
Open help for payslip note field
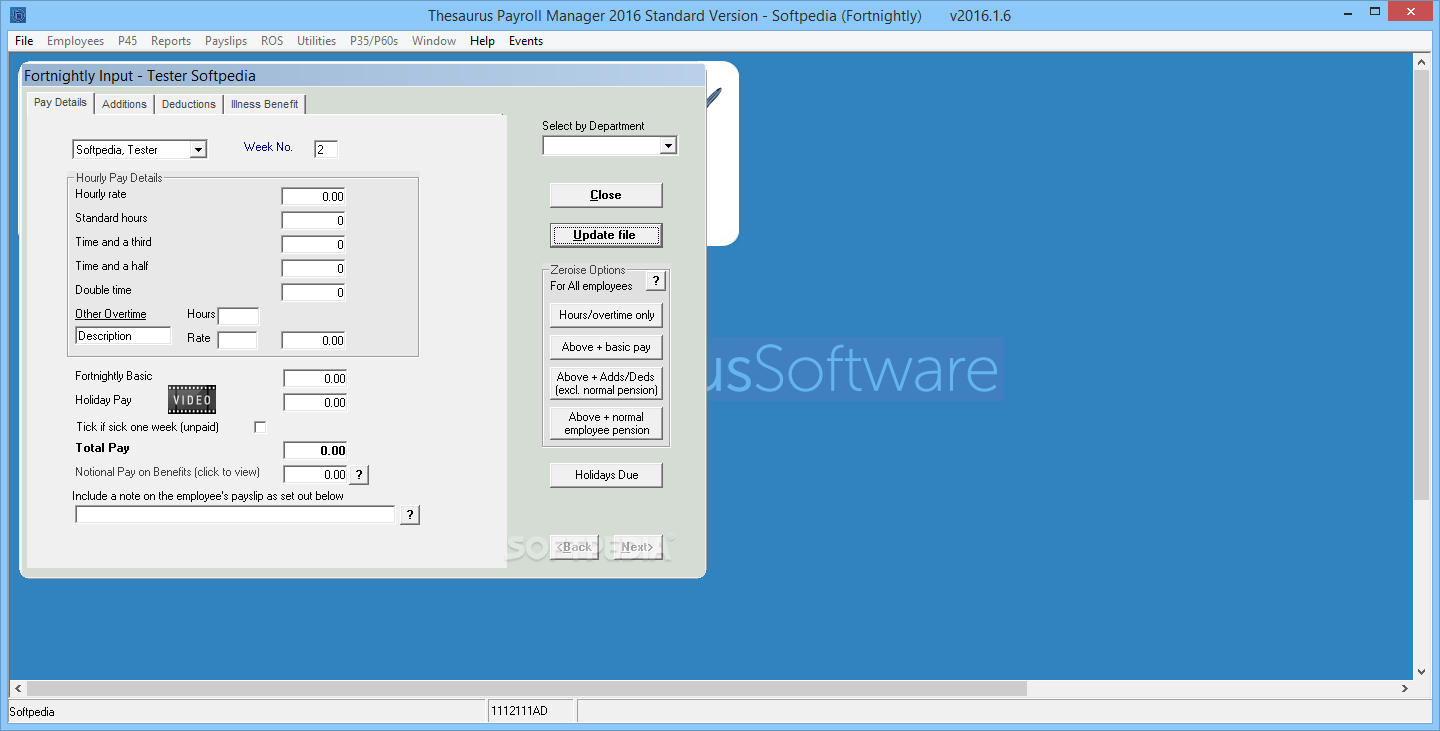click(x=409, y=515)
